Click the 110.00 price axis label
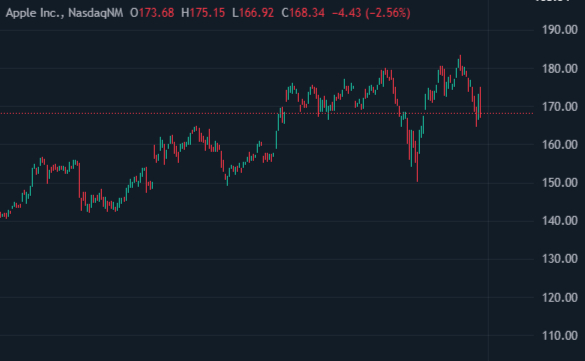 (x=560, y=336)
